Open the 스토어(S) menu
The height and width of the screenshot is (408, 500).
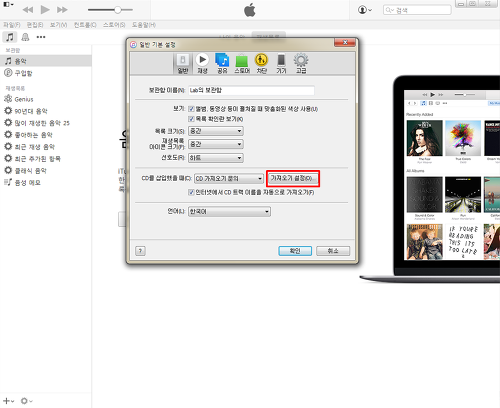(114, 25)
